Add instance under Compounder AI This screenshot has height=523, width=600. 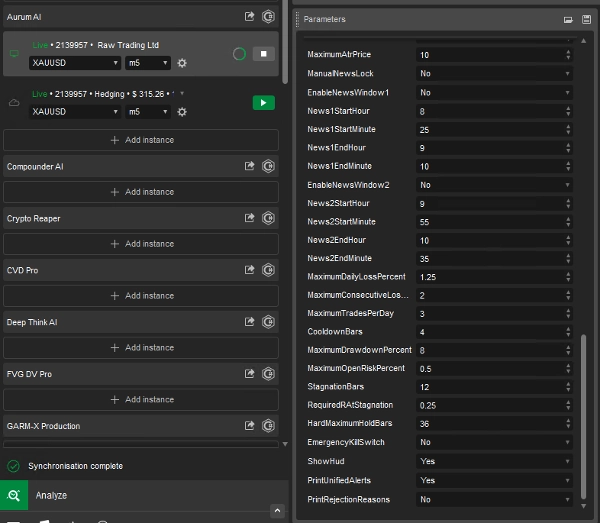coord(141,192)
